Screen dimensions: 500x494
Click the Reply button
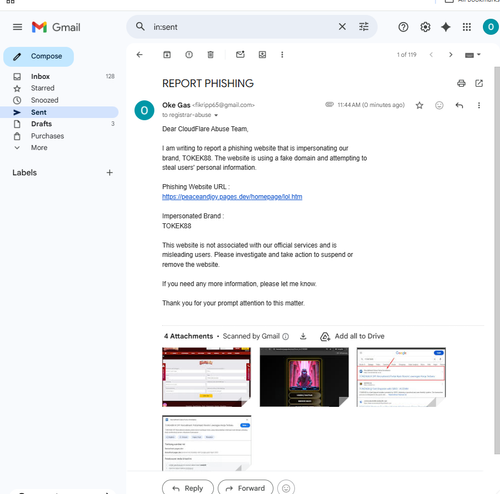[x=188, y=488]
